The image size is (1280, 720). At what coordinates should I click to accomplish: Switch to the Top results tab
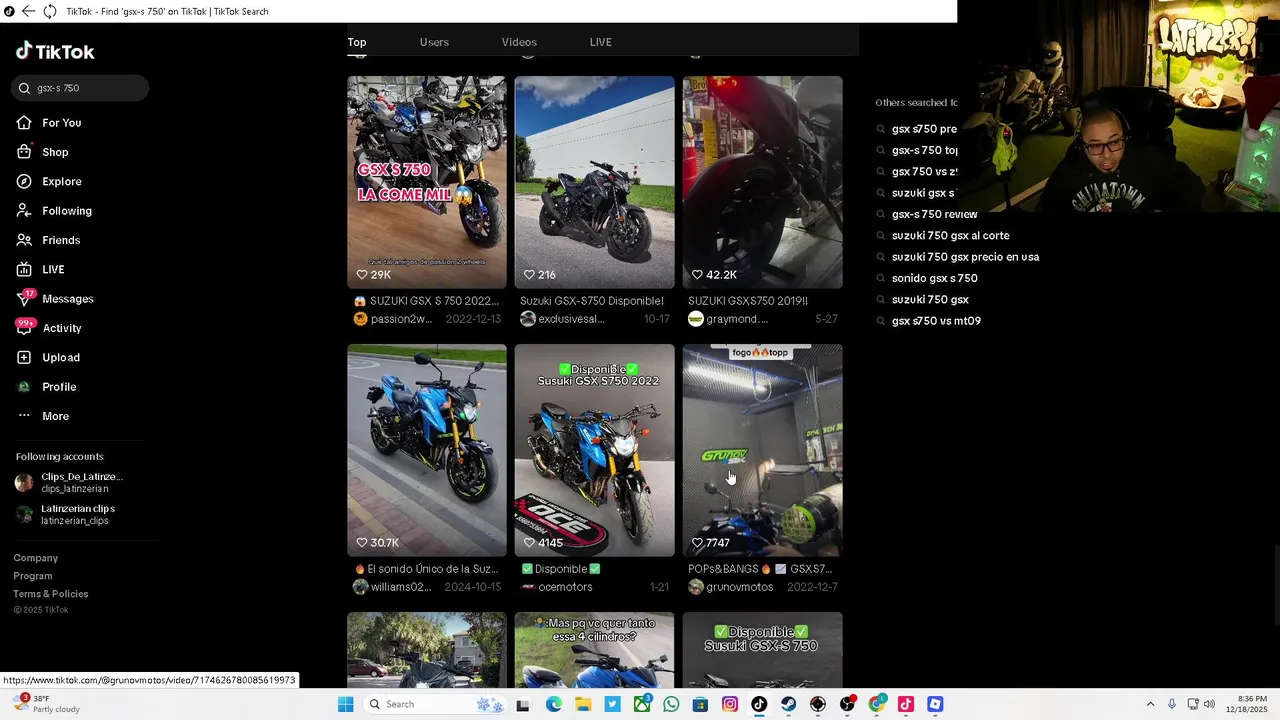pyautogui.click(x=357, y=42)
